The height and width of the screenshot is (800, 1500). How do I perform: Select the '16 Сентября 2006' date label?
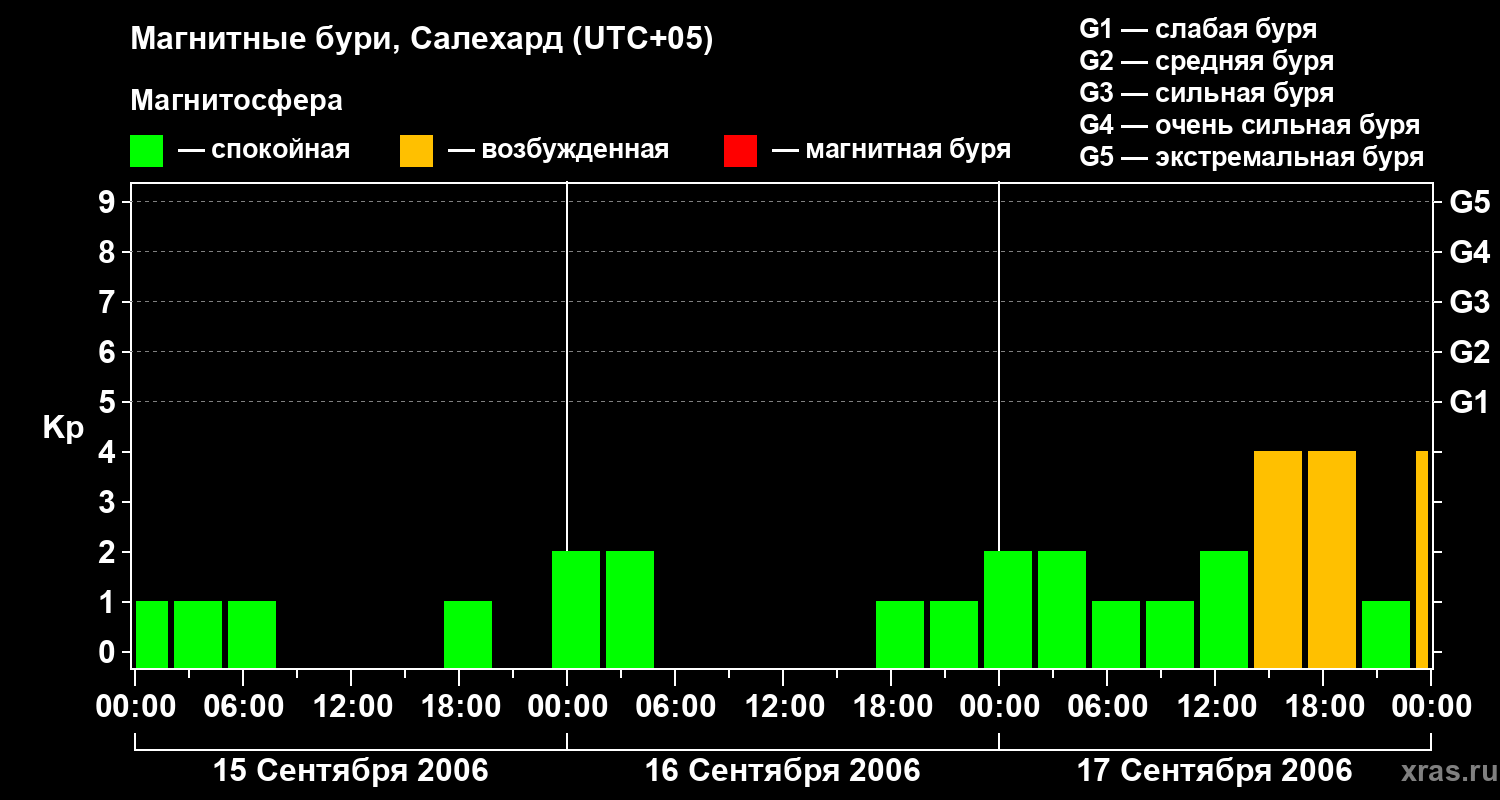(783, 771)
